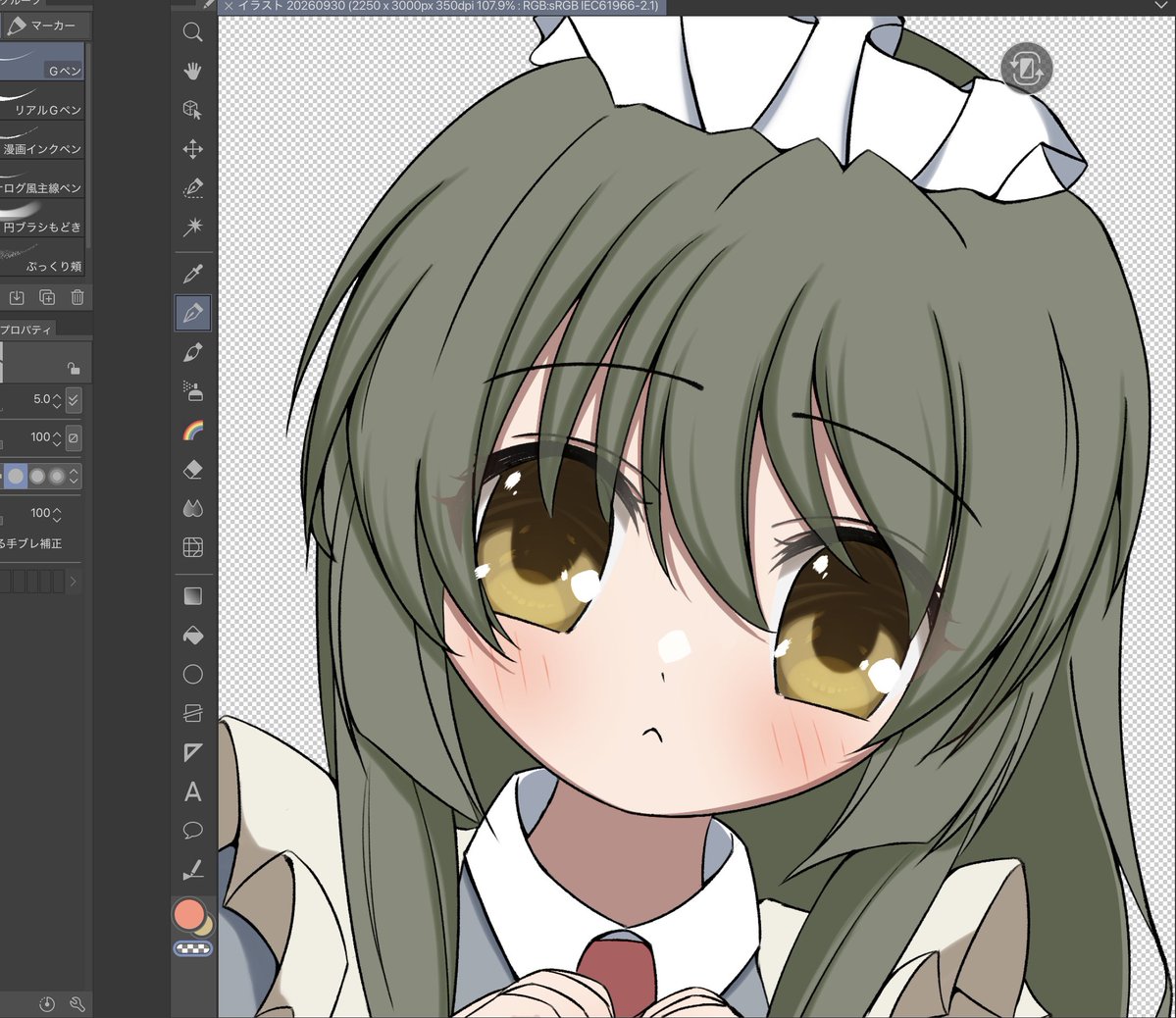
Task: Select the Brush tool
Action: 193,352
